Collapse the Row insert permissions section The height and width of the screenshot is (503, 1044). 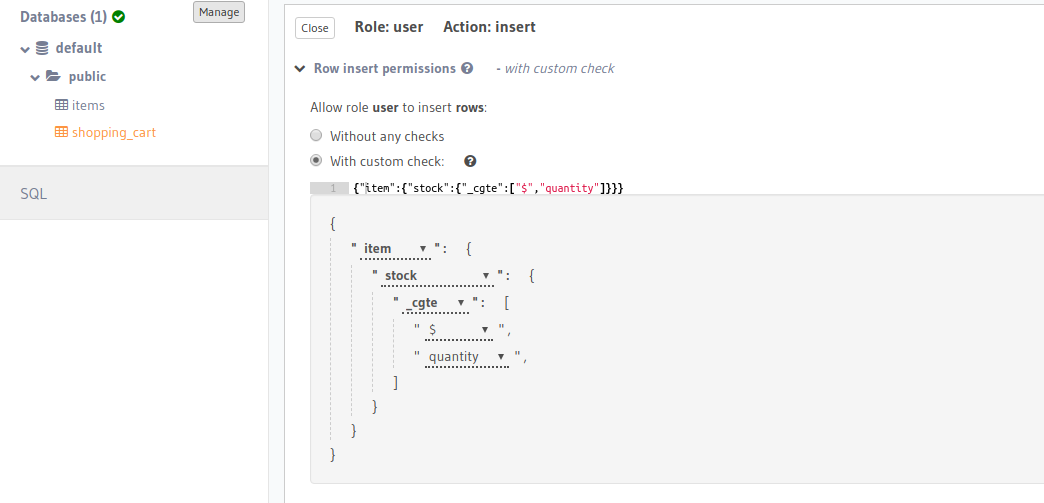click(301, 68)
